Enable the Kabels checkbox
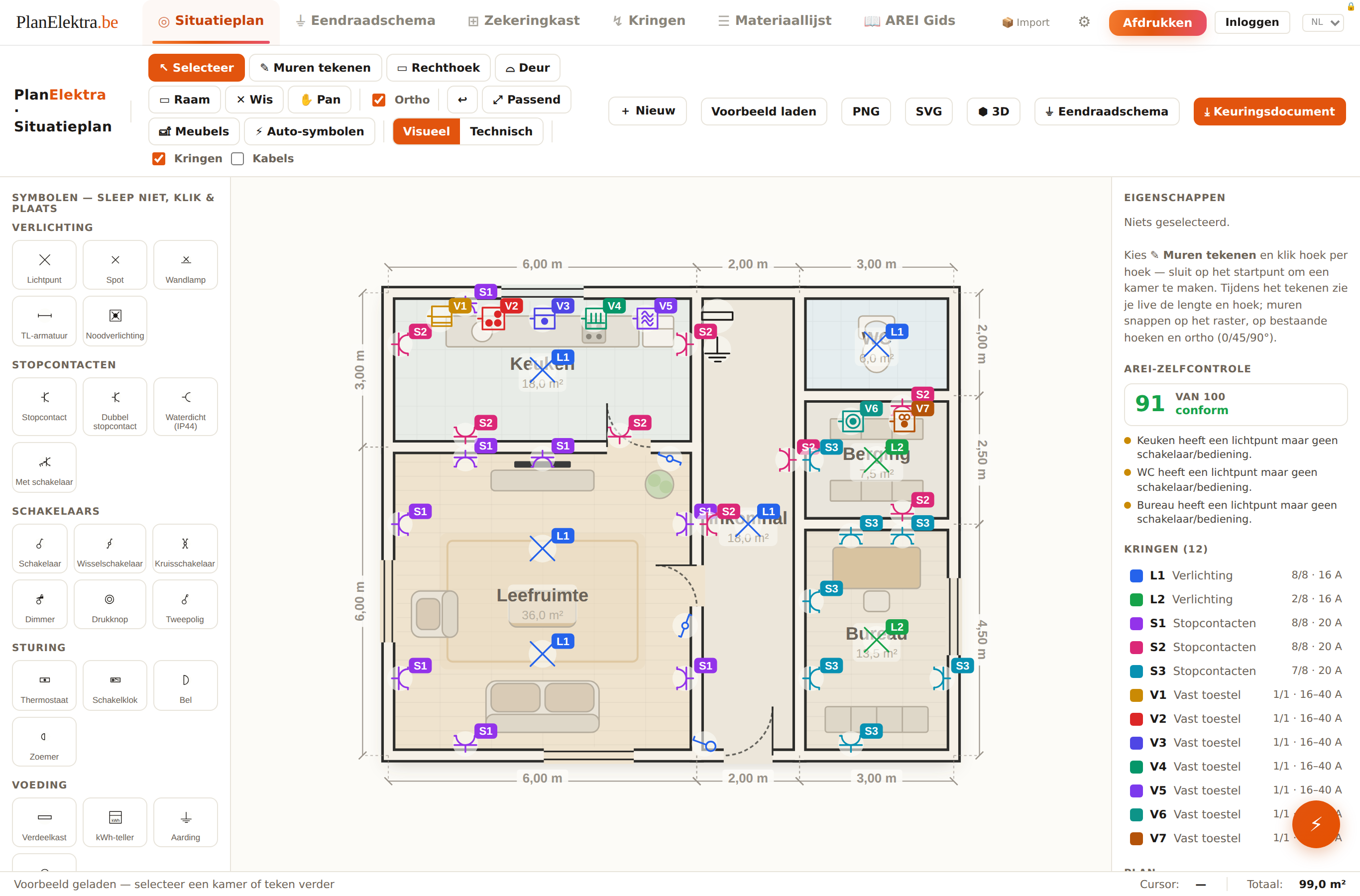This screenshot has width=1360, height=896. tap(237, 159)
